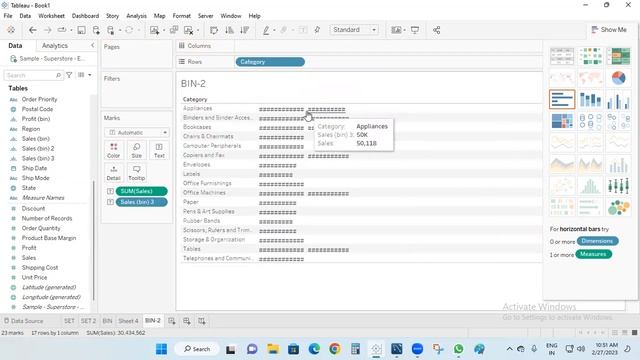This screenshot has height=360, width=640.
Task: Select the Sales (bin) 2 field
Action: (38, 149)
